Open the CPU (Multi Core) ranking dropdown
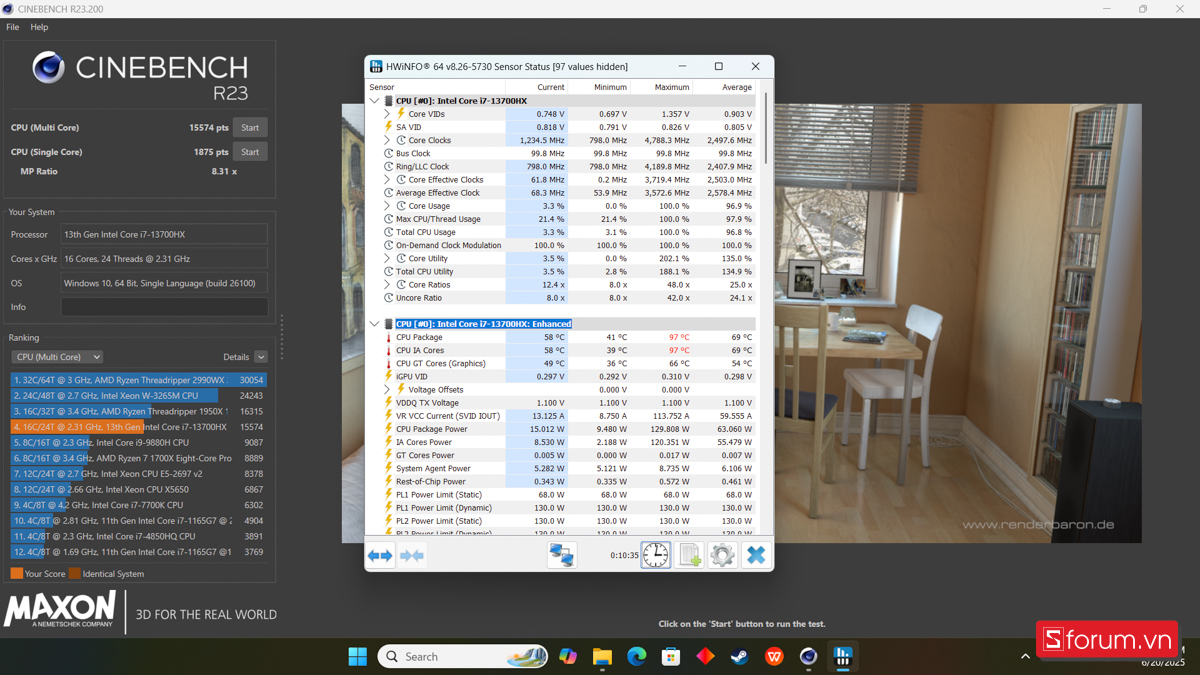 point(57,357)
